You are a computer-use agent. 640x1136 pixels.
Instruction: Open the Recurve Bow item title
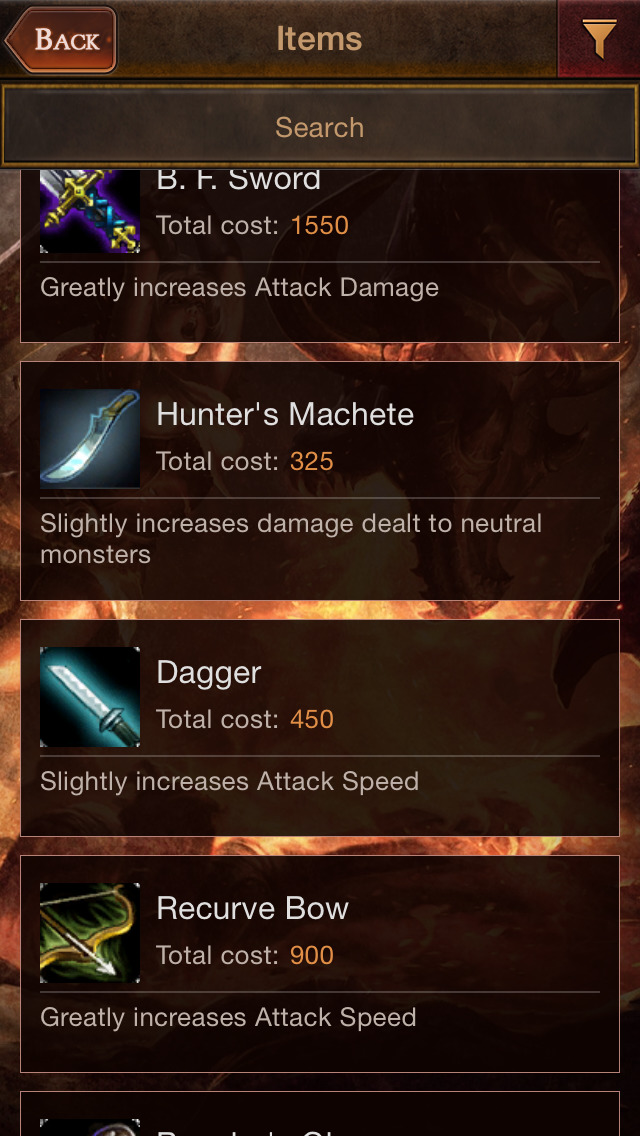[x=252, y=909]
